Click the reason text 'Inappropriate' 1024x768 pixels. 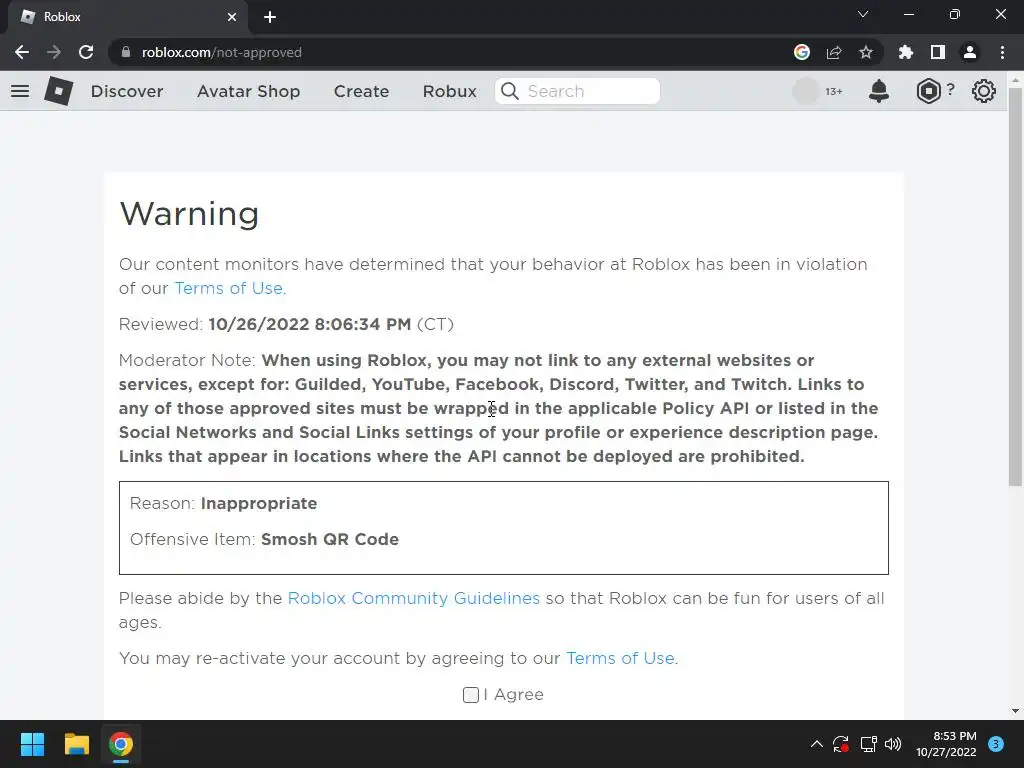click(x=259, y=504)
